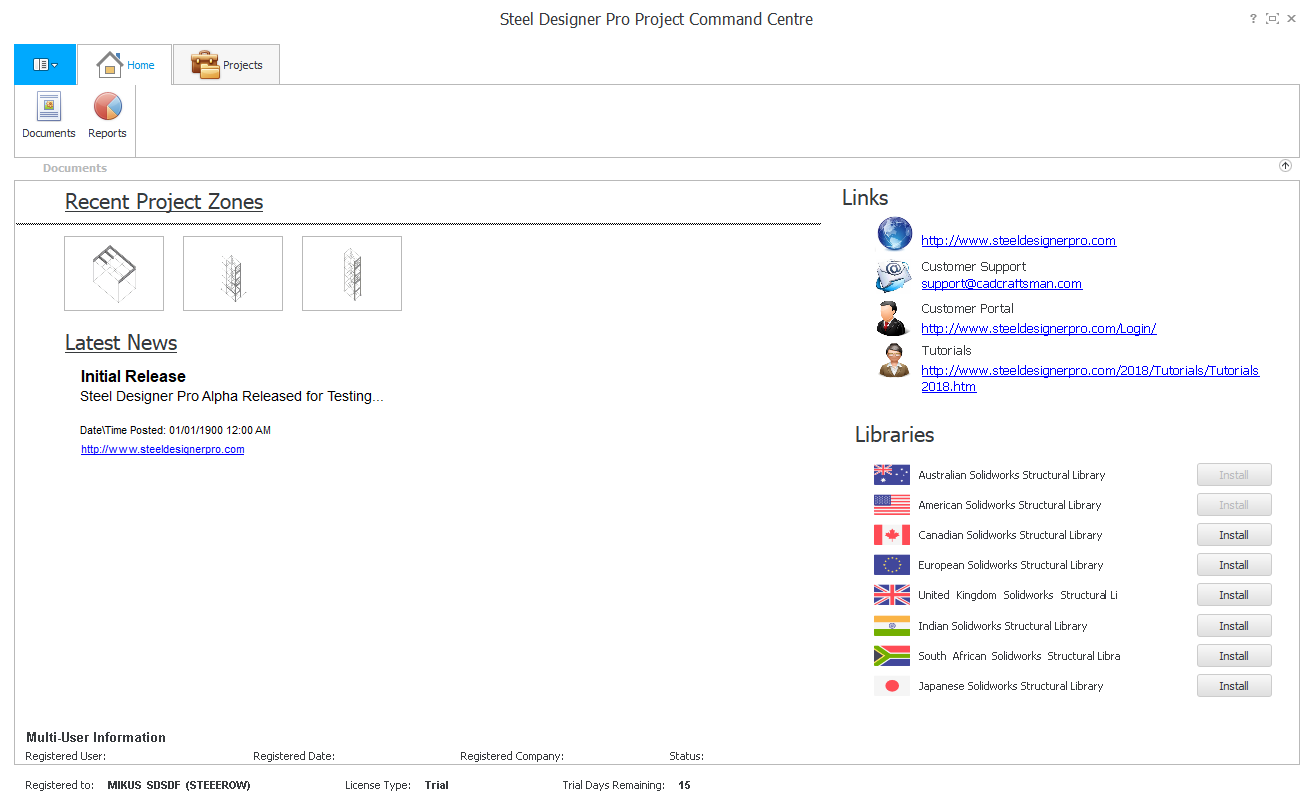This screenshot has width=1312, height=811.
Task: Click the Customer Portal person icon
Action: pos(892,318)
